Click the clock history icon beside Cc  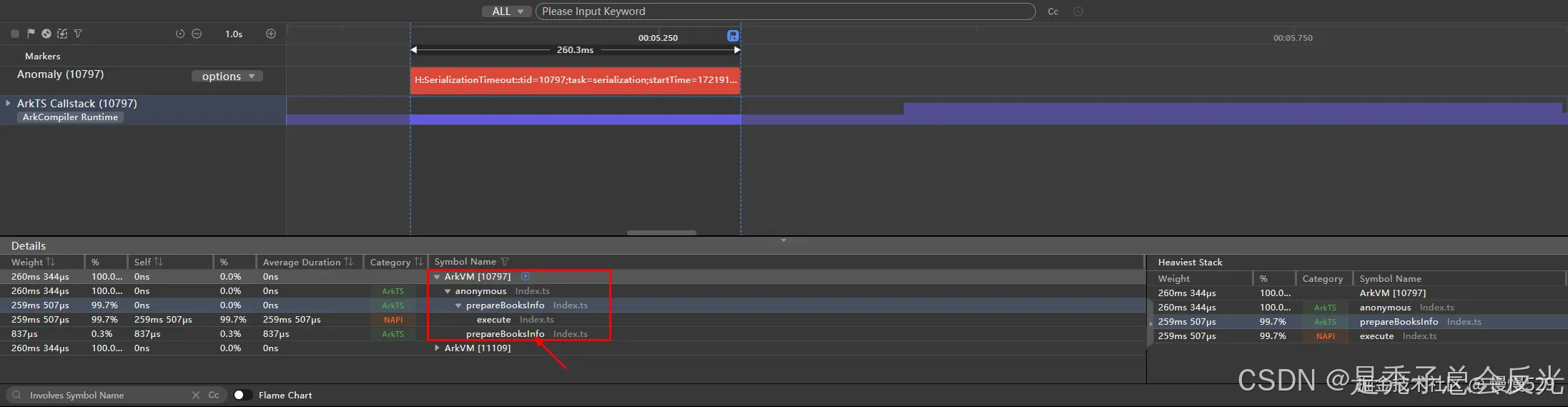tap(1078, 11)
